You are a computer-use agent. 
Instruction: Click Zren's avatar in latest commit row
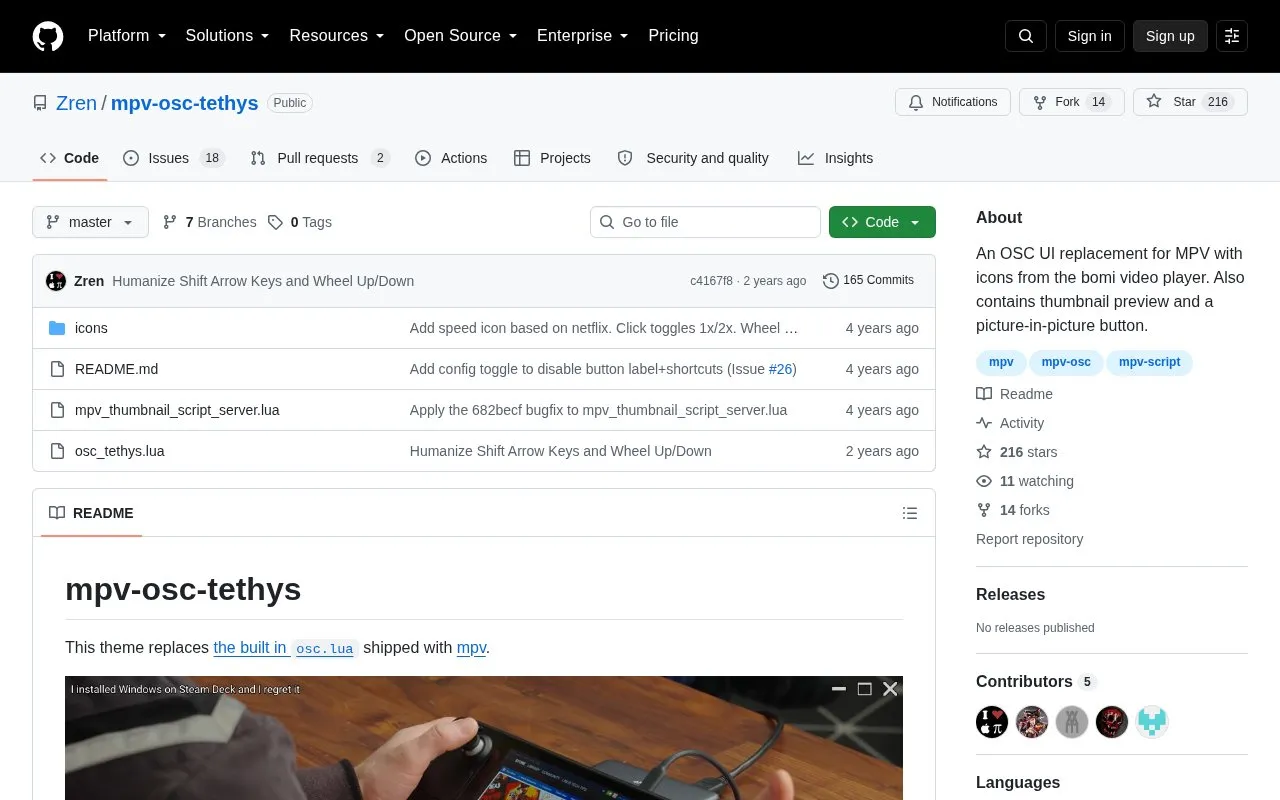pyautogui.click(x=56, y=281)
